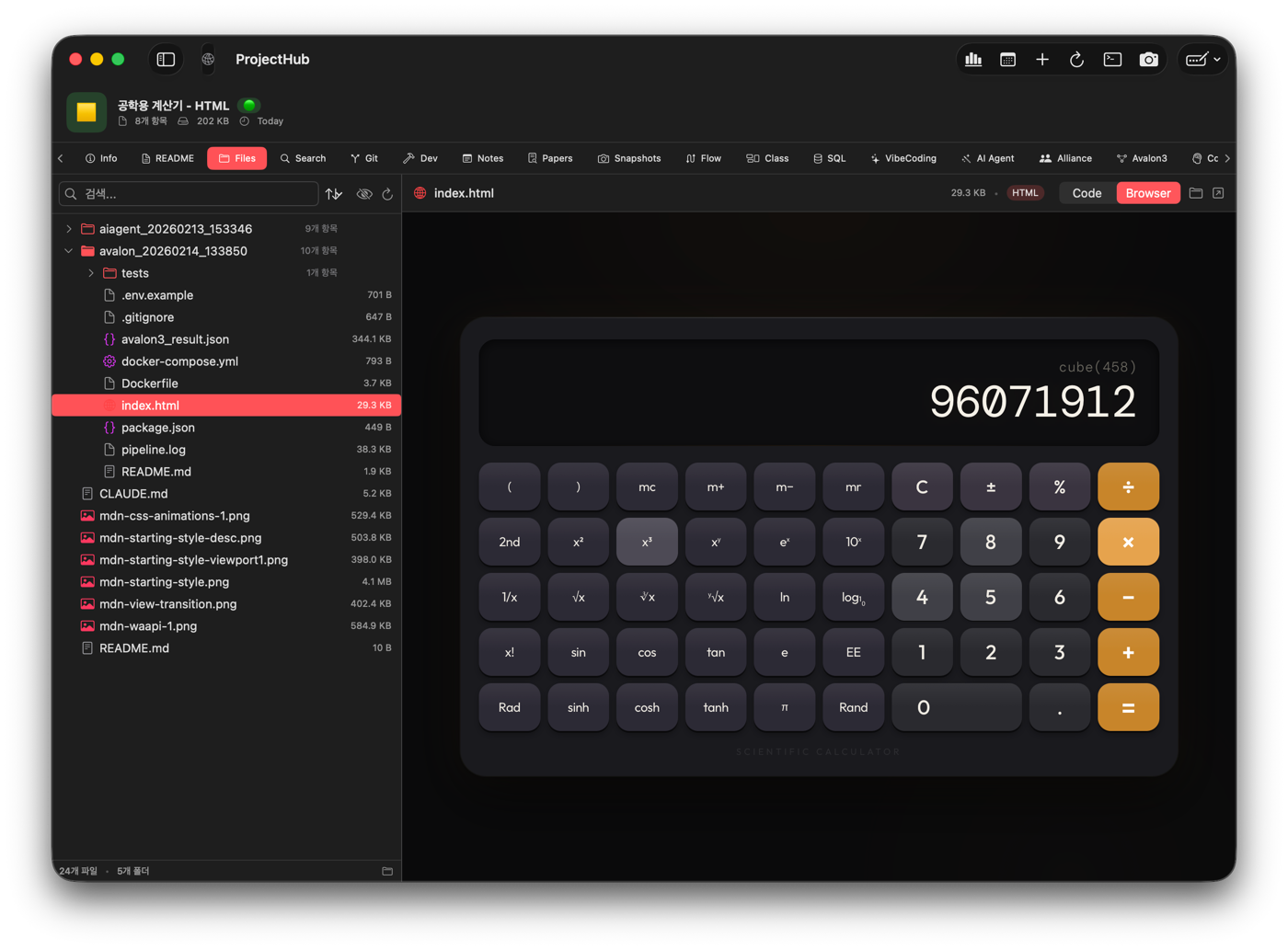Open the Git tab

point(364,158)
